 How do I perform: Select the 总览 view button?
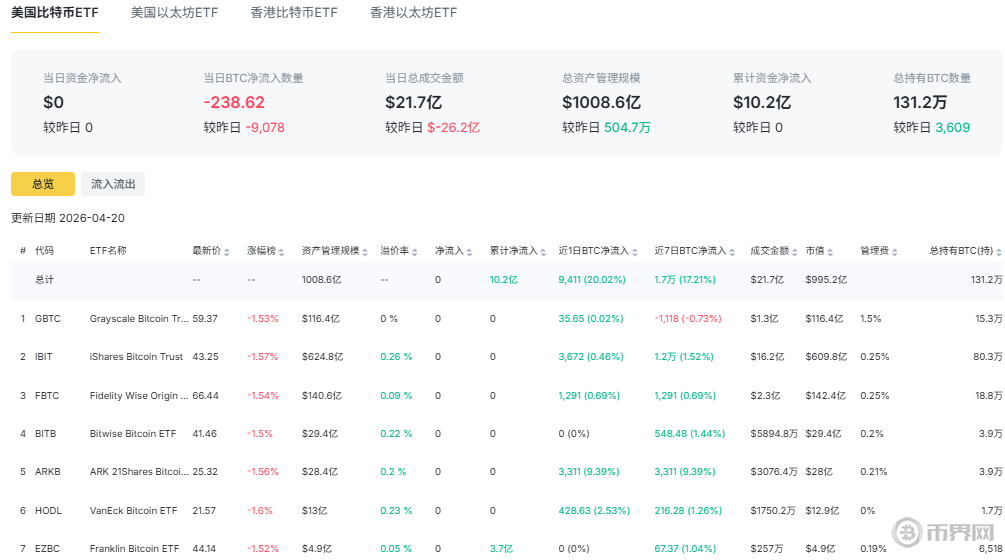click(x=43, y=184)
